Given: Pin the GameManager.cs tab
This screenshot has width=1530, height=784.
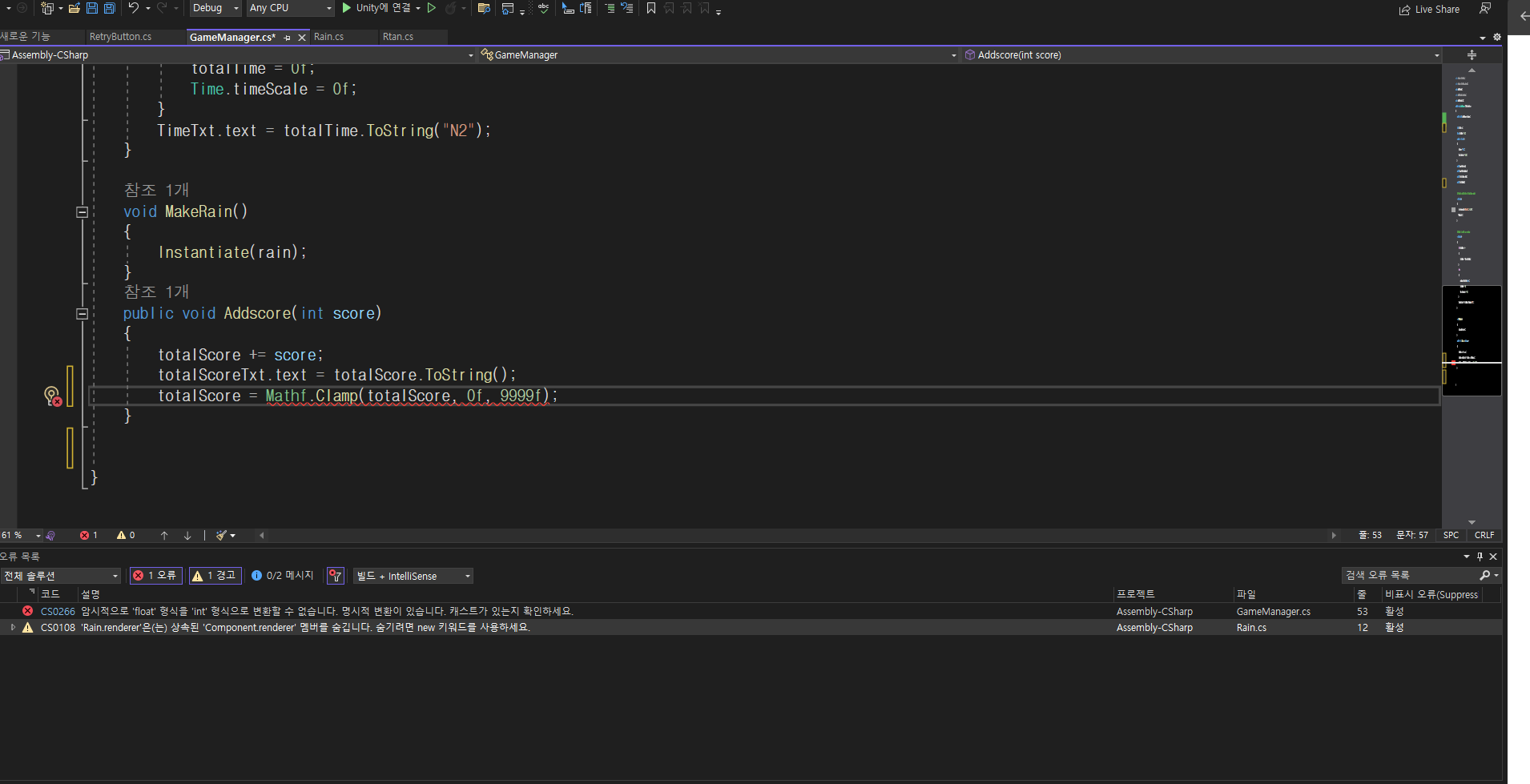Looking at the screenshot, I should 287,38.
